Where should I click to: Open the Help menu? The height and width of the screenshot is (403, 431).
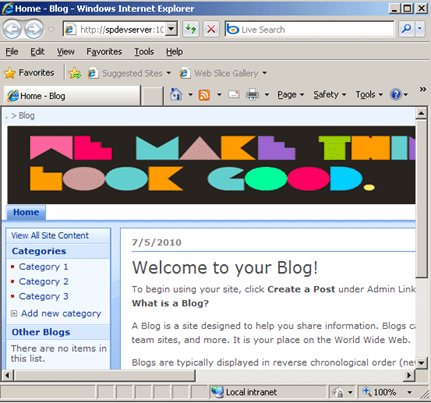[174, 52]
